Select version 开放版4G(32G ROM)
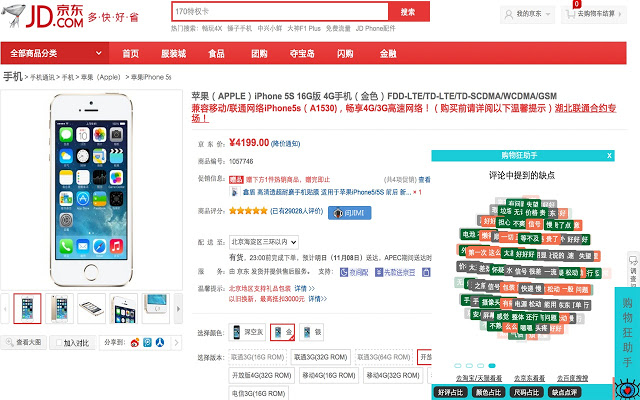The height and width of the screenshot is (400, 640). pos(262,376)
